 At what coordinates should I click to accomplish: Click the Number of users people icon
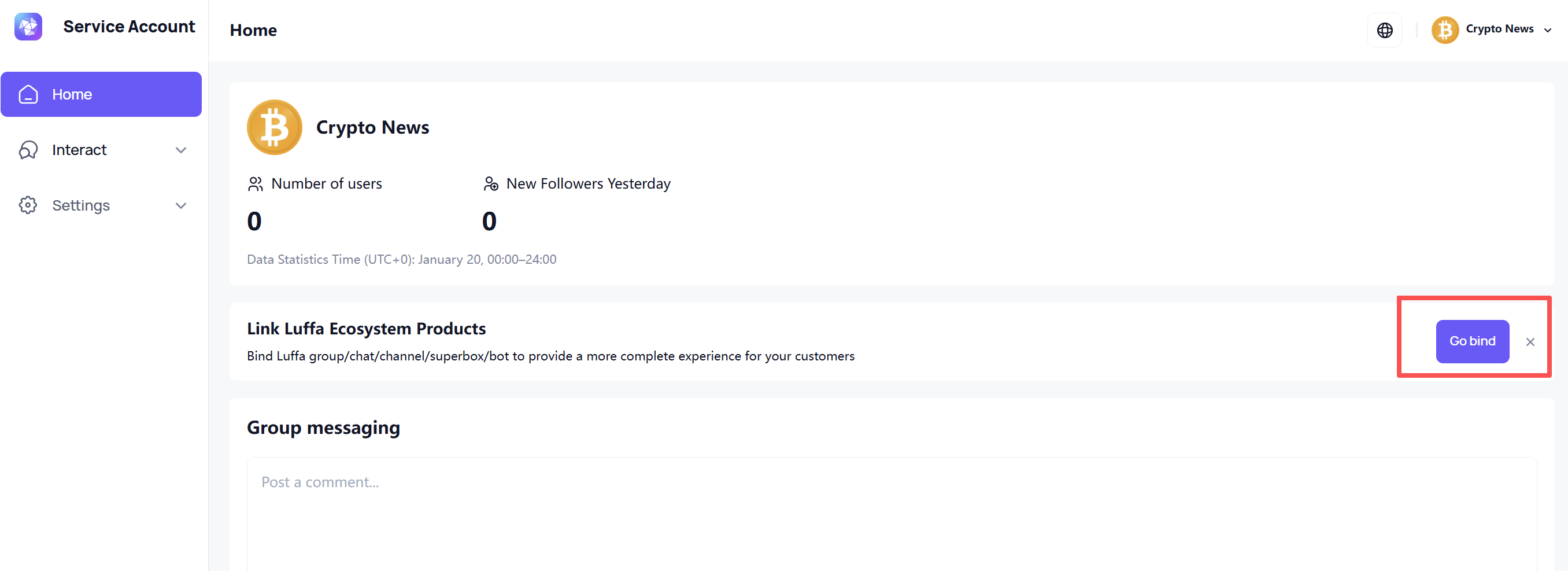click(255, 184)
